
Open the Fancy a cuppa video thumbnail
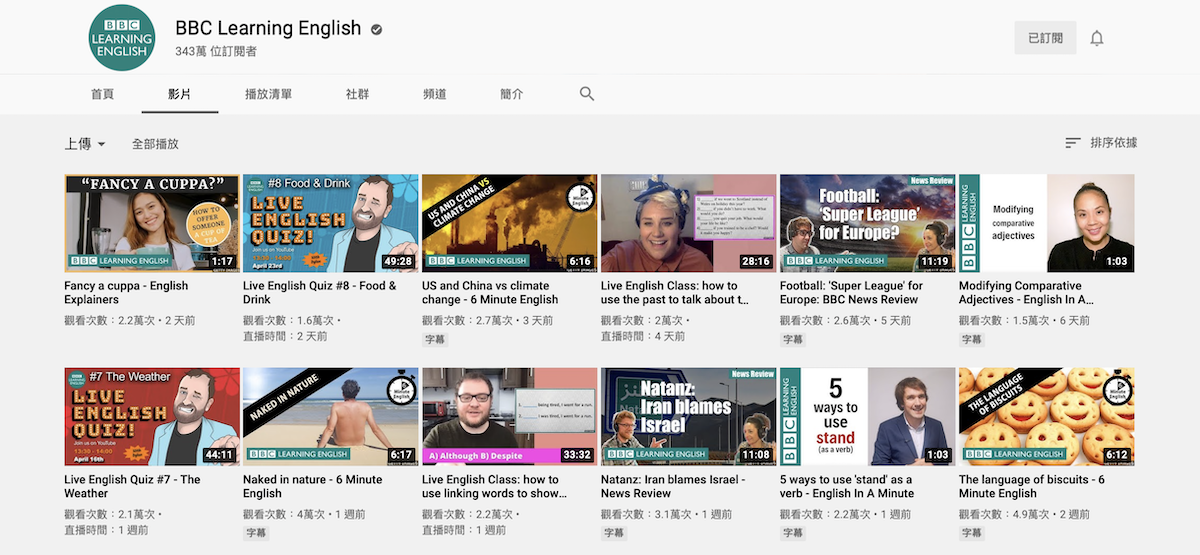pos(152,223)
